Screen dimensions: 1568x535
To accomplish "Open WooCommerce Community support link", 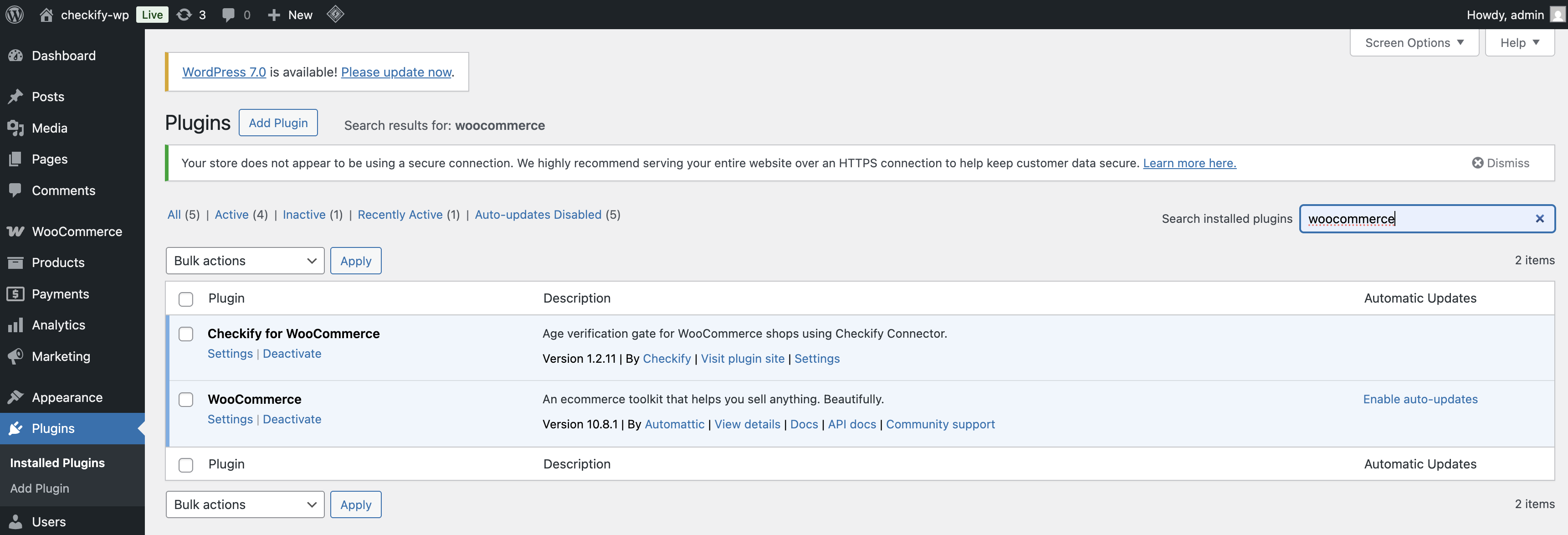I will [940, 424].
